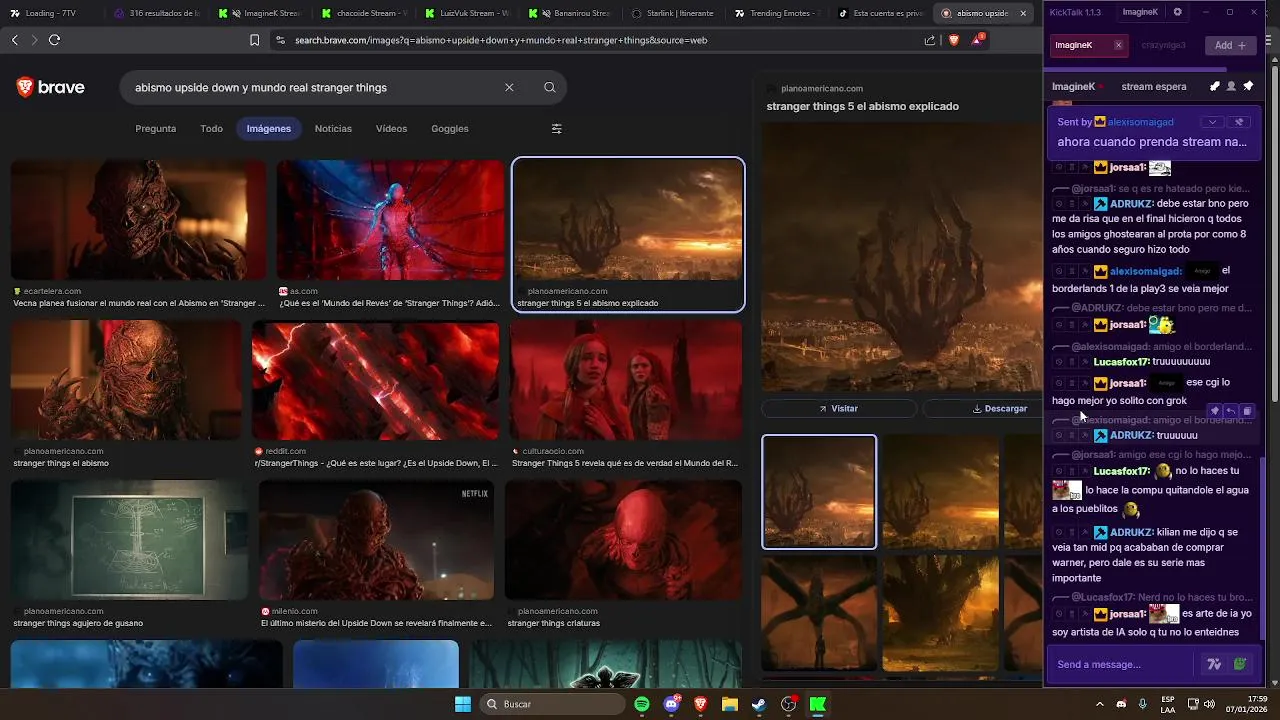Go back to the previous browser page
This screenshot has width=1280, height=720.
click(14, 40)
